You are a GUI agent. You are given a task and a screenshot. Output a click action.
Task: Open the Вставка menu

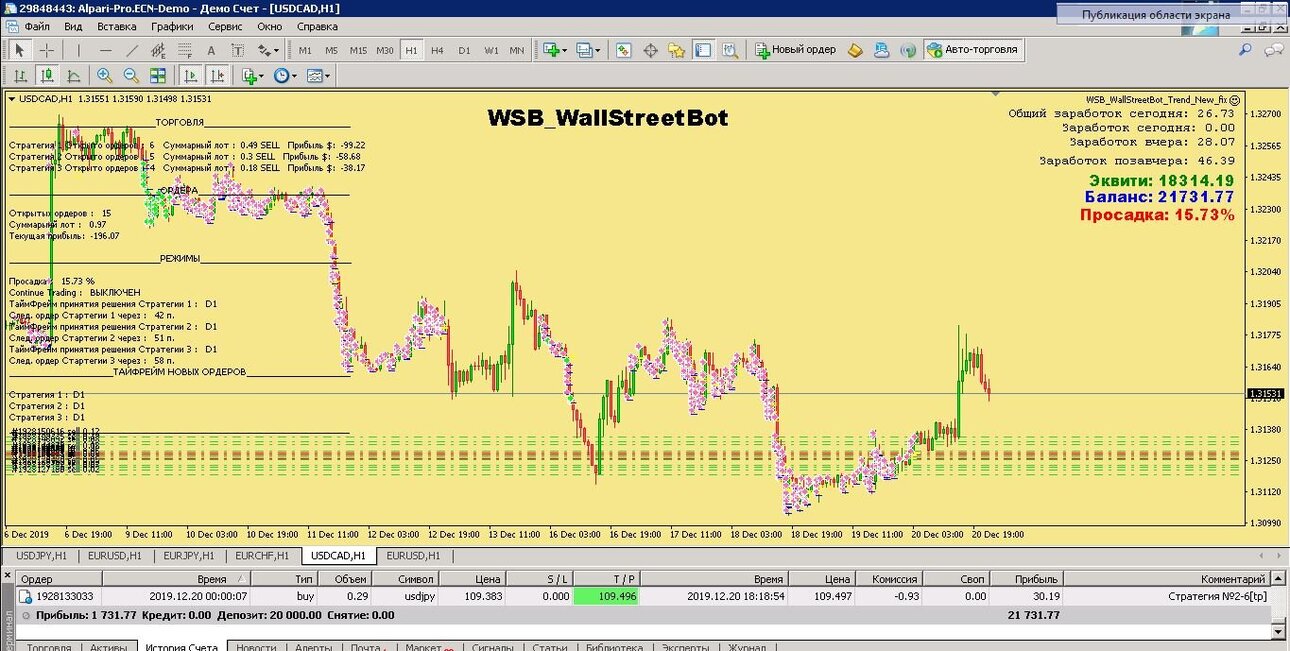coord(117,26)
